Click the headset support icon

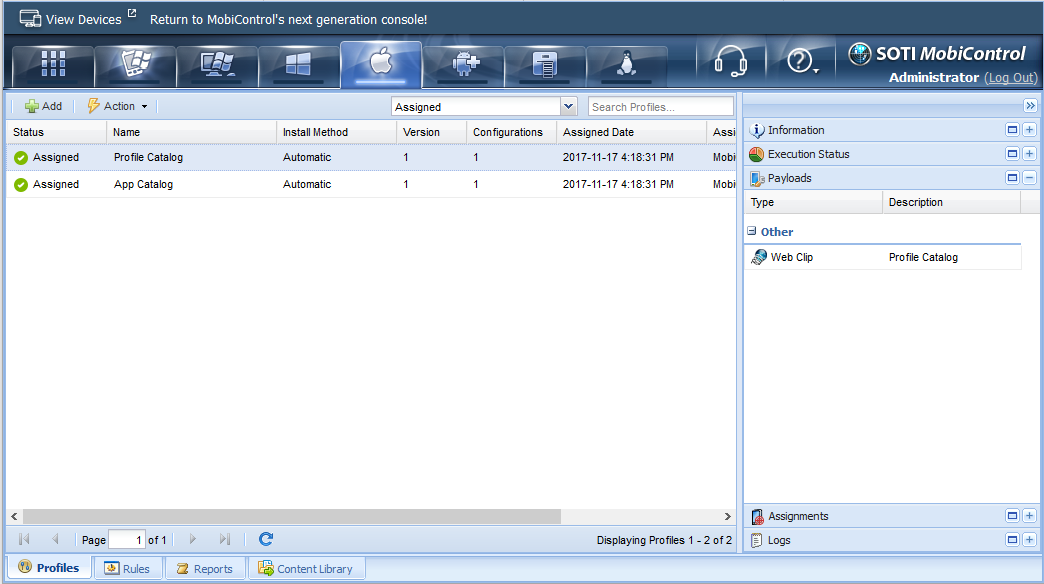[731, 63]
